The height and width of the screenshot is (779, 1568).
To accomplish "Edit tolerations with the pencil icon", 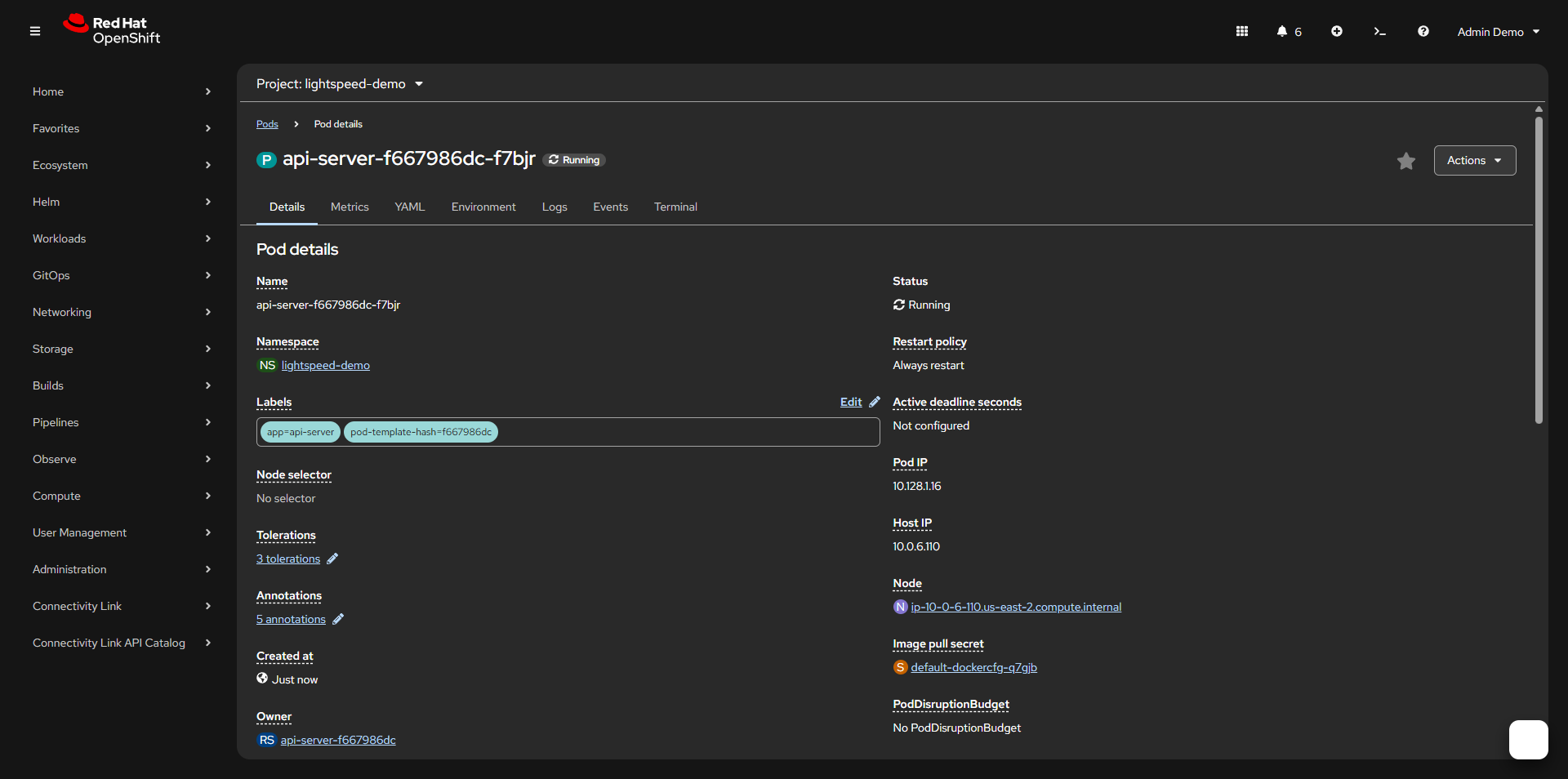I will 332,559.
